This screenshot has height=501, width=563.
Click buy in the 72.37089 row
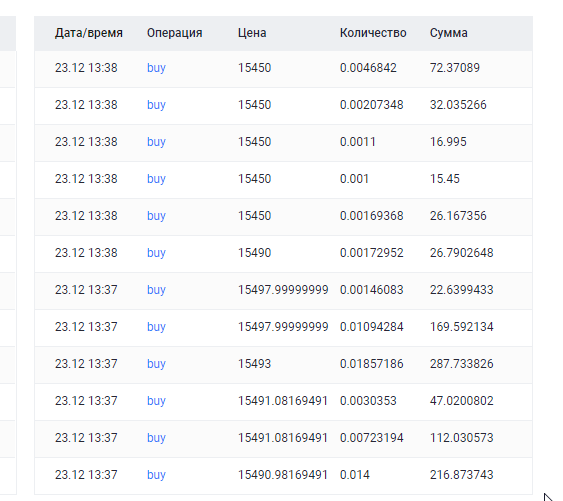point(156,68)
